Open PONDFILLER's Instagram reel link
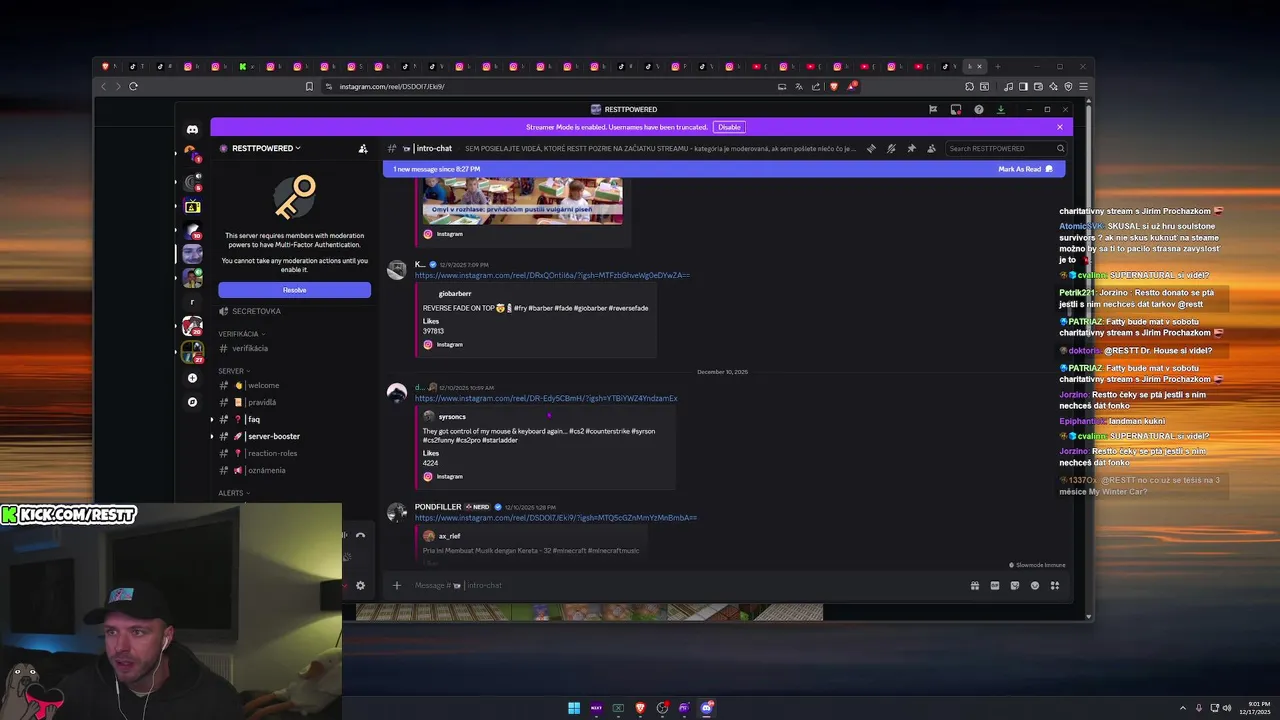1280x720 pixels. (x=556, y=518)
